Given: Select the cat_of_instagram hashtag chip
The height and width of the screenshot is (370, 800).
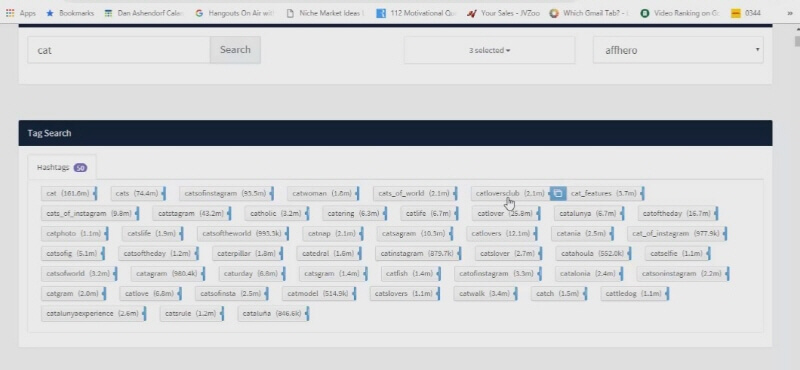Looking at the screenshot, I should pos(678,233).
